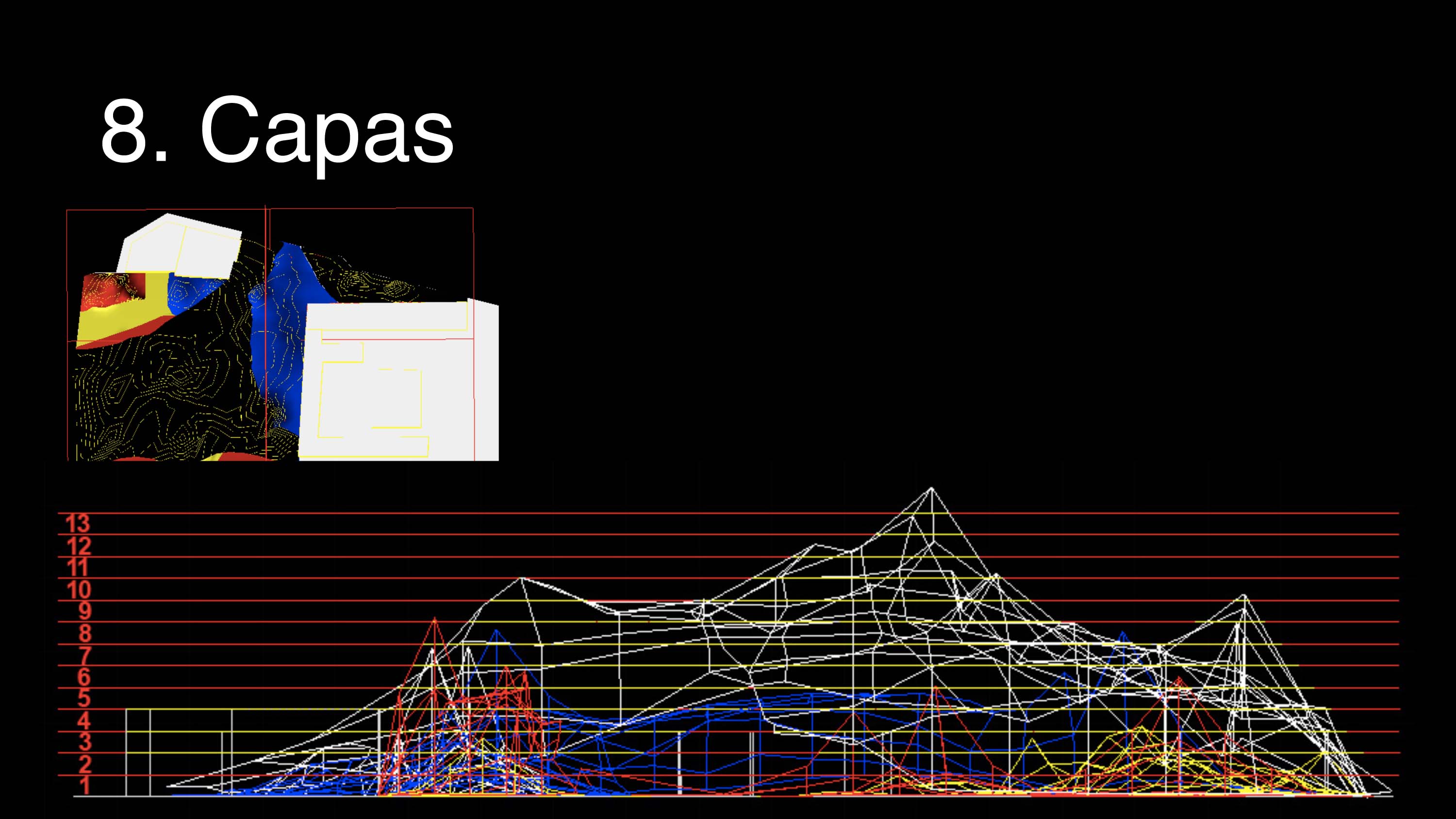Image resolution: width=1456 pixels, height=819 pixels.
Task: Click the tallest white wireframe peak
Action: tap(931, 489)
